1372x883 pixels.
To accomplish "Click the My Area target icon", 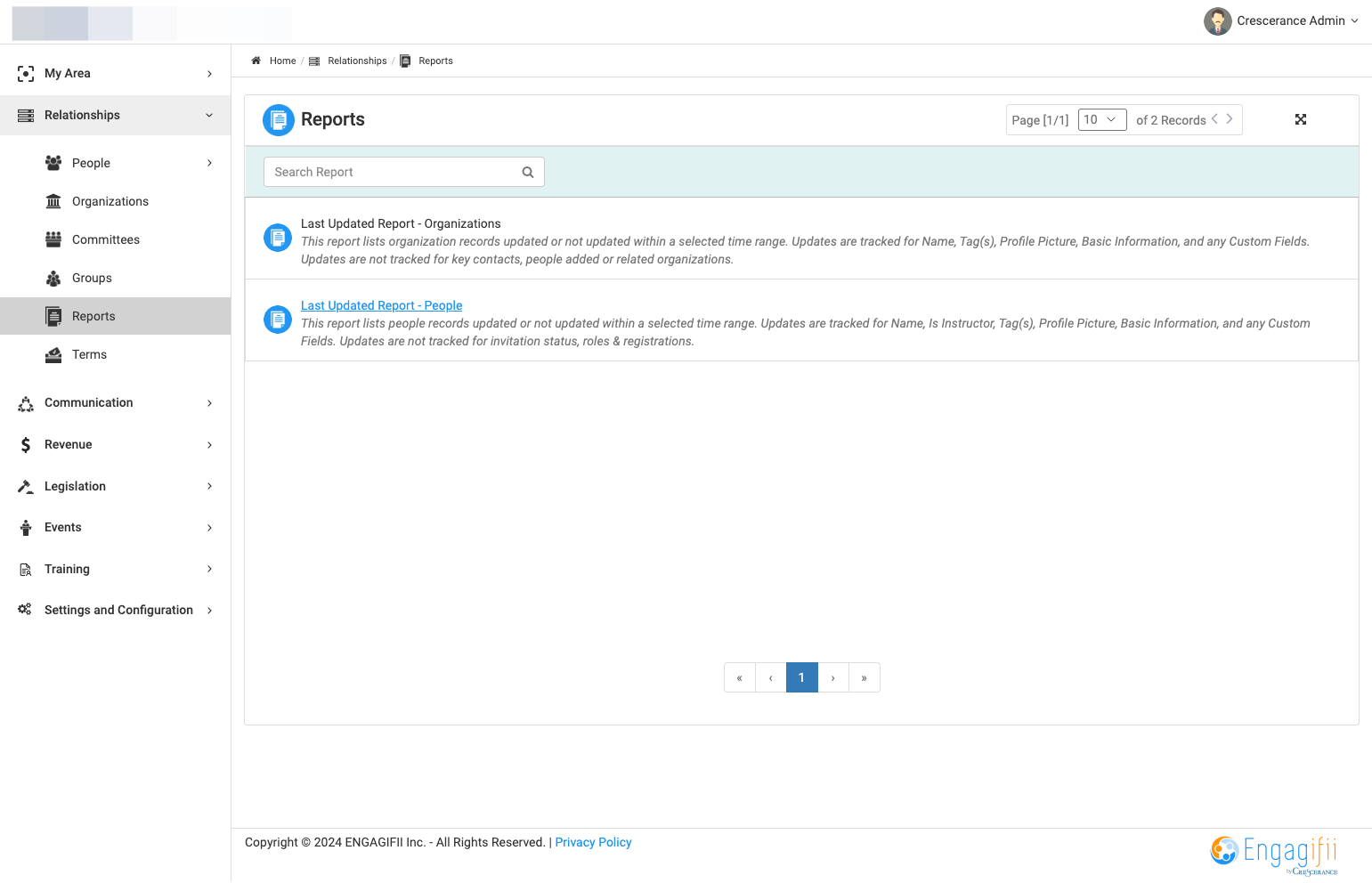I will 26,74.
